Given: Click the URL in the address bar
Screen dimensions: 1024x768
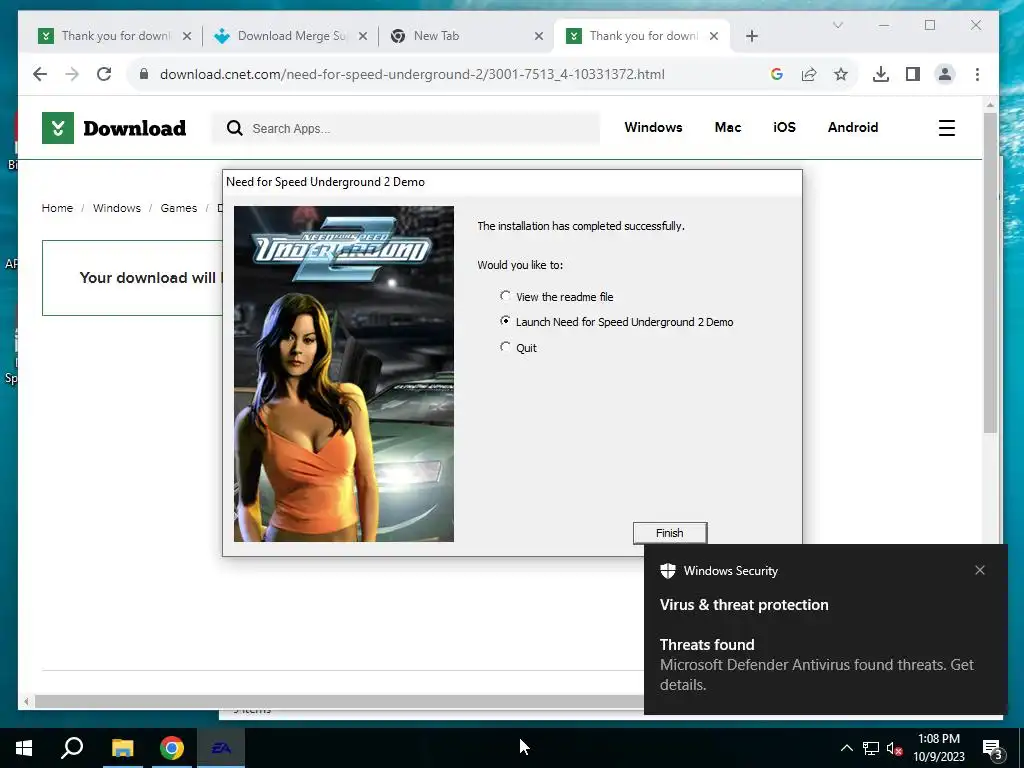Looking at the screenshot, I should pos(412,74).
